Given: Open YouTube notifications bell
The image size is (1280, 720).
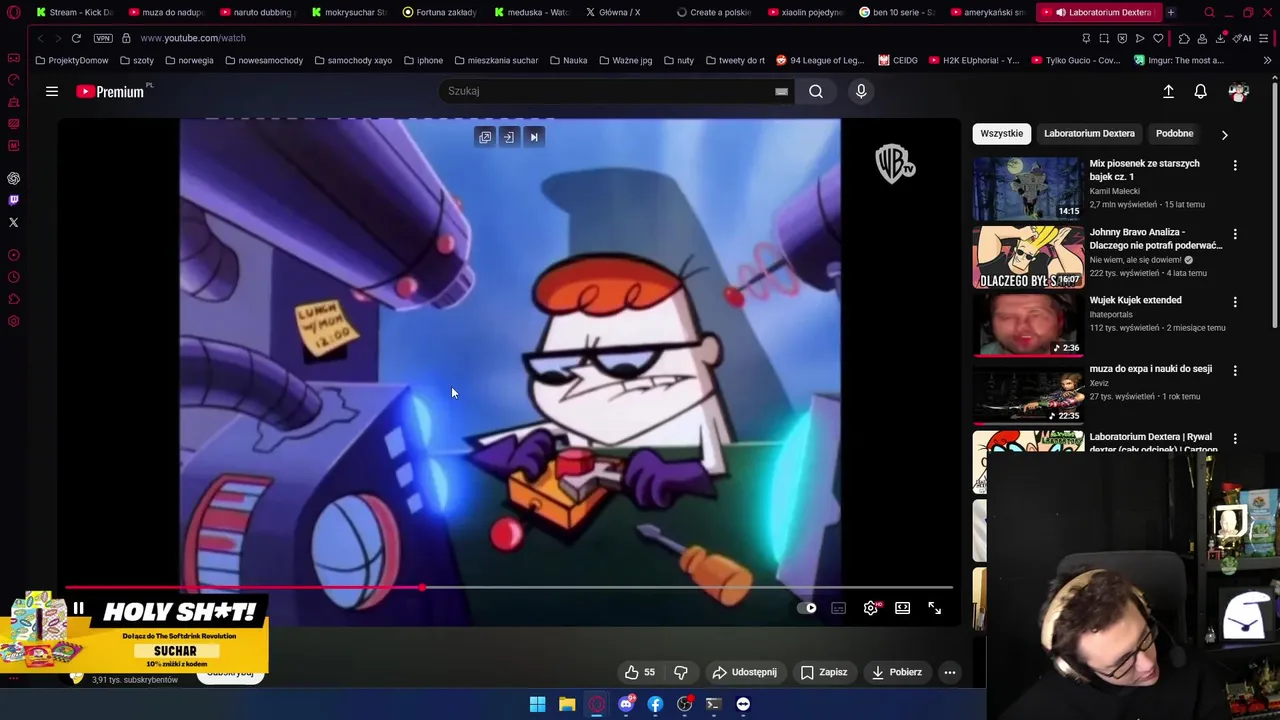Looking at the screenshot, I should click(1200, 91).
